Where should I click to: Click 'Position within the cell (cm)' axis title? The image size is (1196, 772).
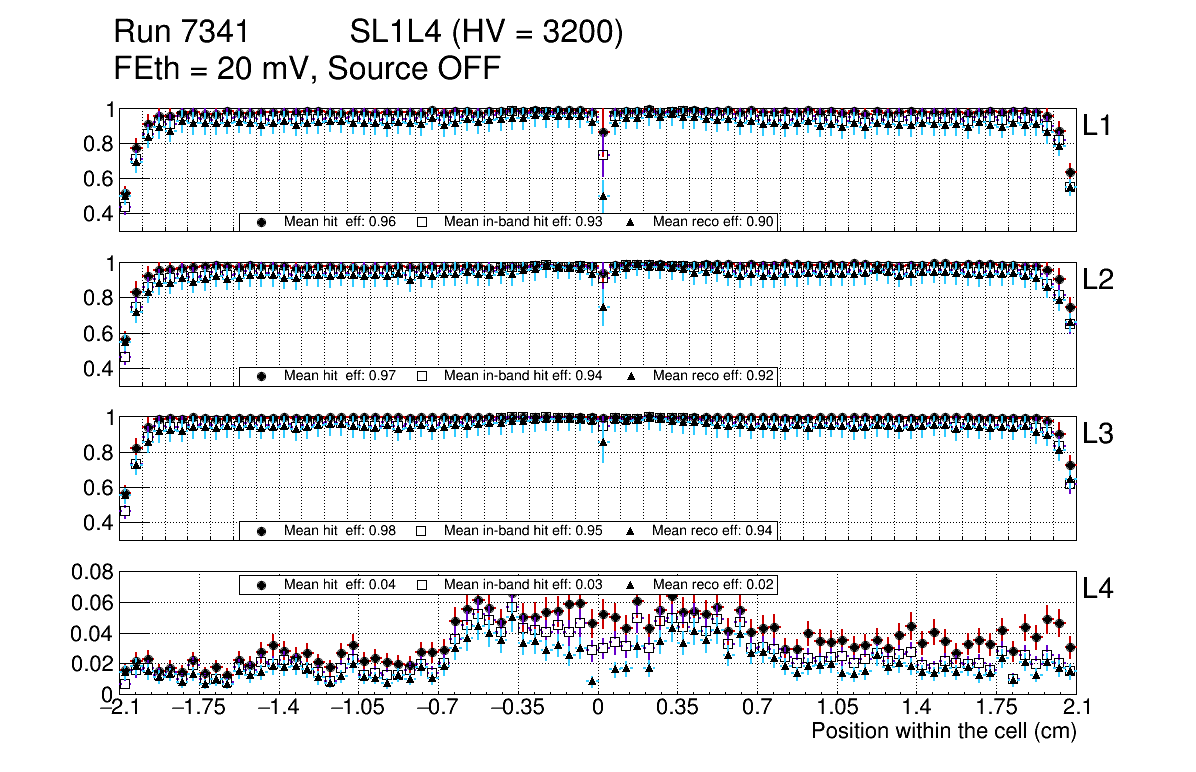[943, 731]
